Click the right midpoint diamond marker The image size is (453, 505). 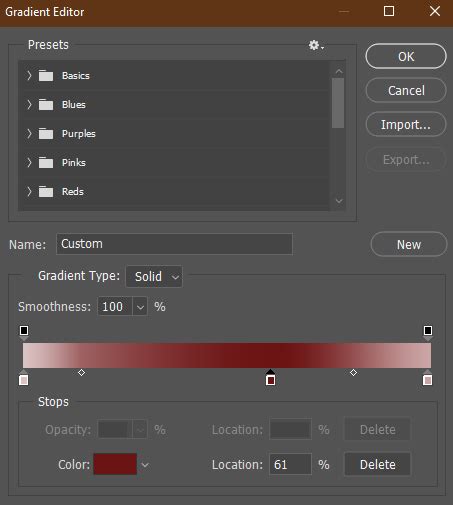click(x=353, y=372)
